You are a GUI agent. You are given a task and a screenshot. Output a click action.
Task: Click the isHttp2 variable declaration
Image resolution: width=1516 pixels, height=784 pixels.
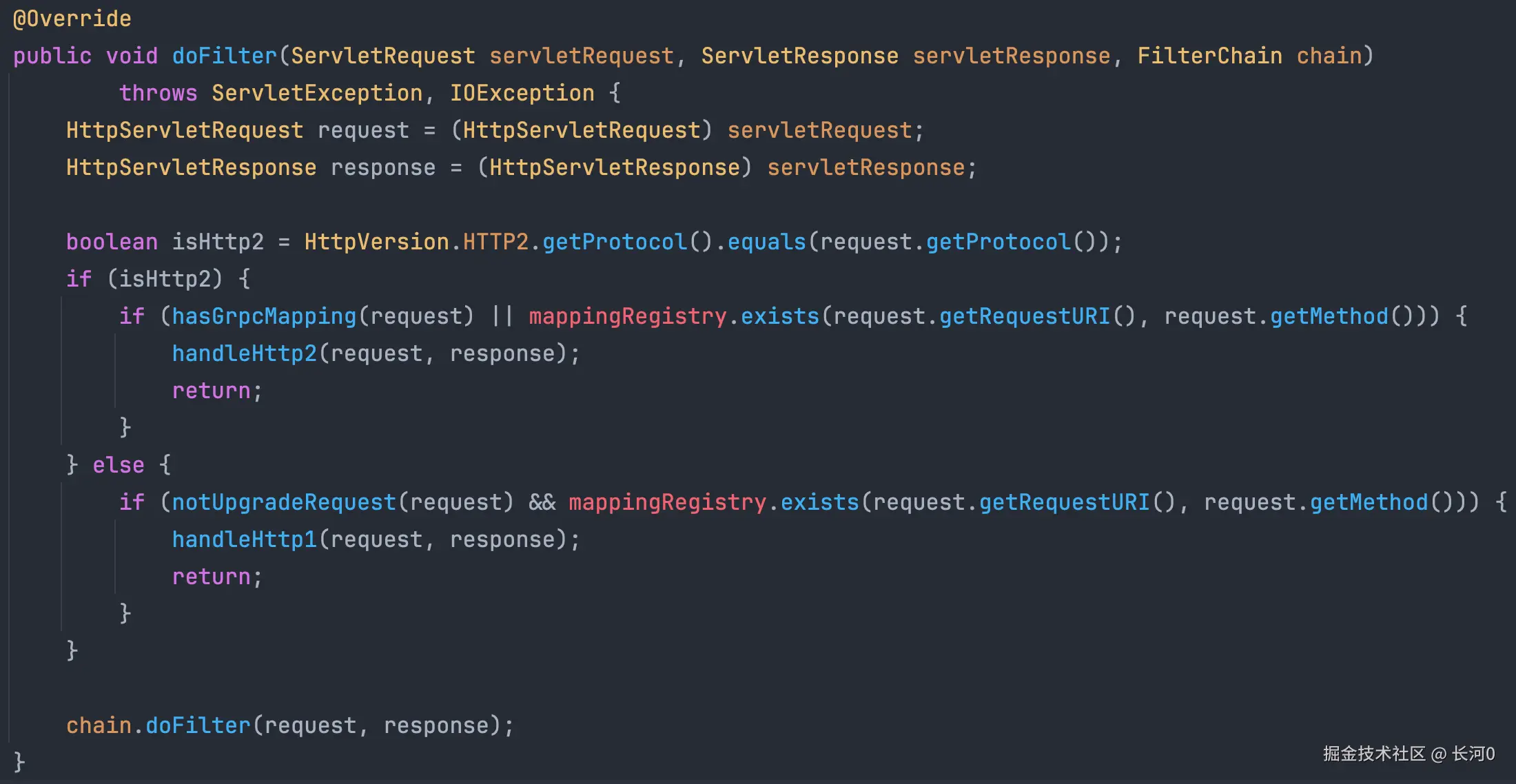pyautogui.click(x=218, y=242)
